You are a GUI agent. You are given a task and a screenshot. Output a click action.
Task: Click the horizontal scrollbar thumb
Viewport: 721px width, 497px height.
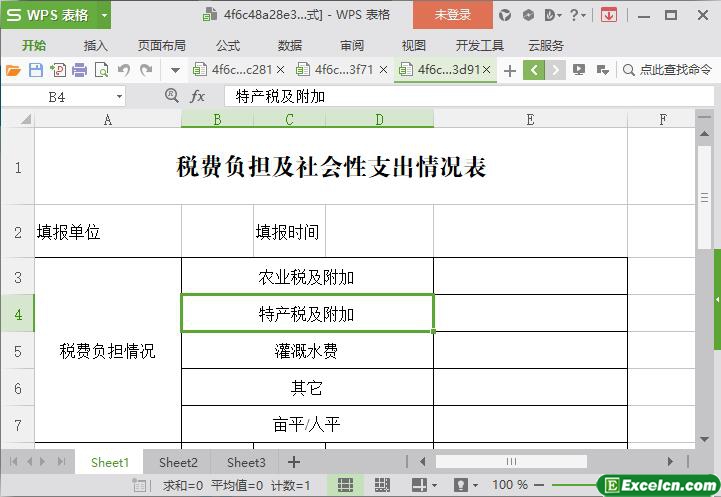point(510,462)
